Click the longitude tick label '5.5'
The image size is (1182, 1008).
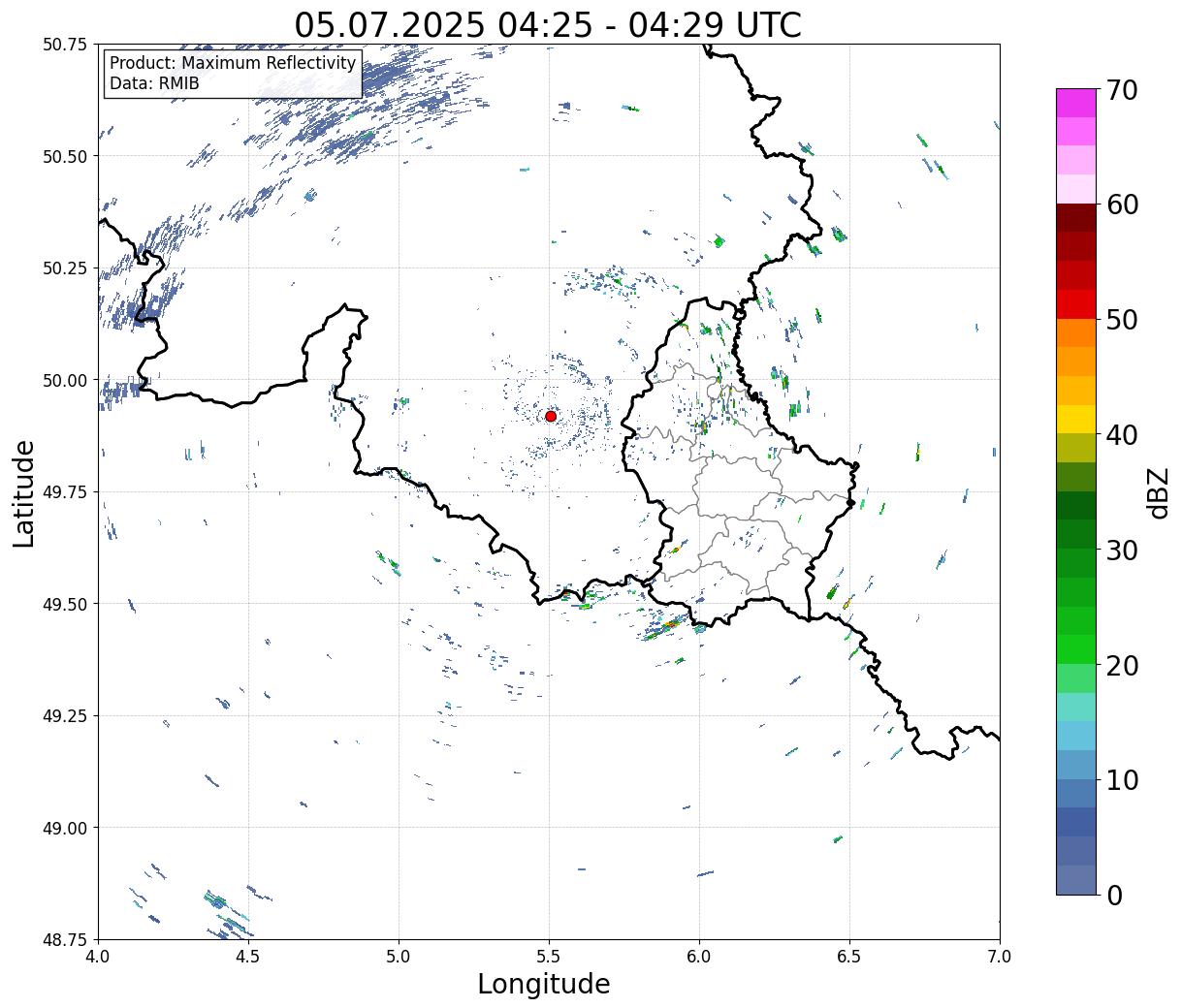549,957
